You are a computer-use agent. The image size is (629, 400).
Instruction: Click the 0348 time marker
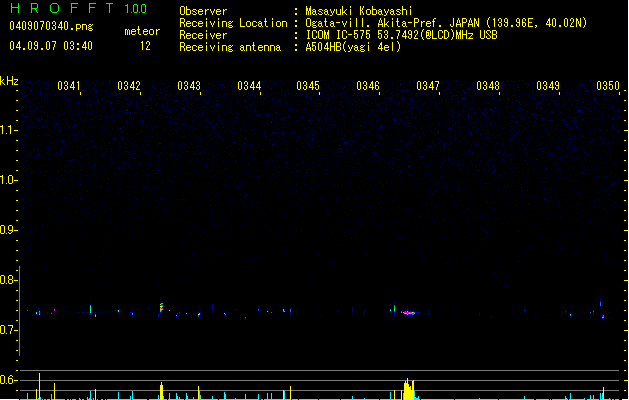tap(488, 86)
